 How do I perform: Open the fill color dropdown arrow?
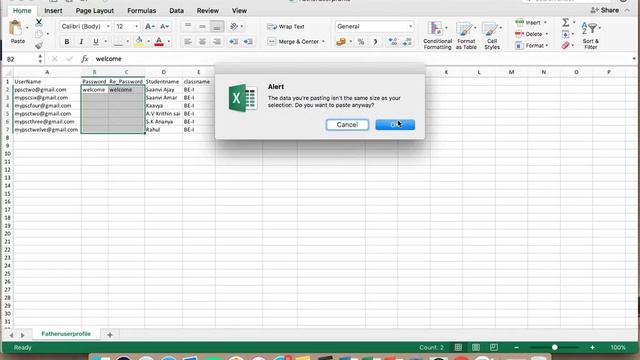coord(148,42)
